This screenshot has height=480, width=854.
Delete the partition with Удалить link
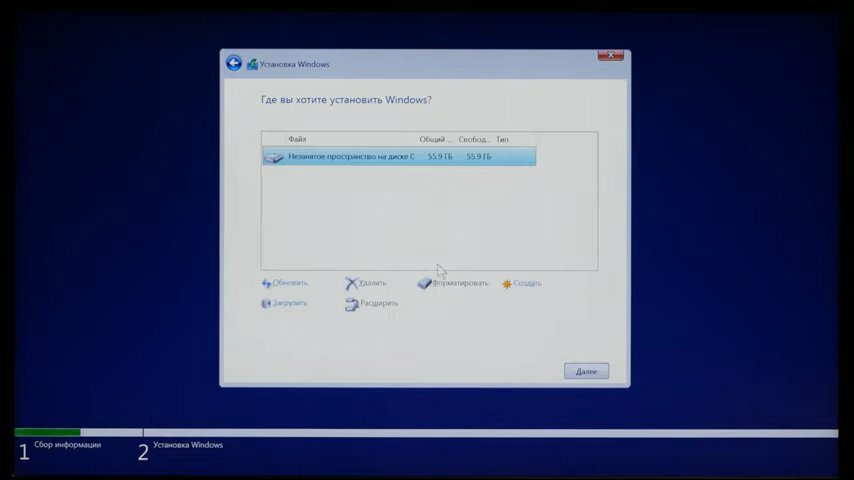pos(372,283)
